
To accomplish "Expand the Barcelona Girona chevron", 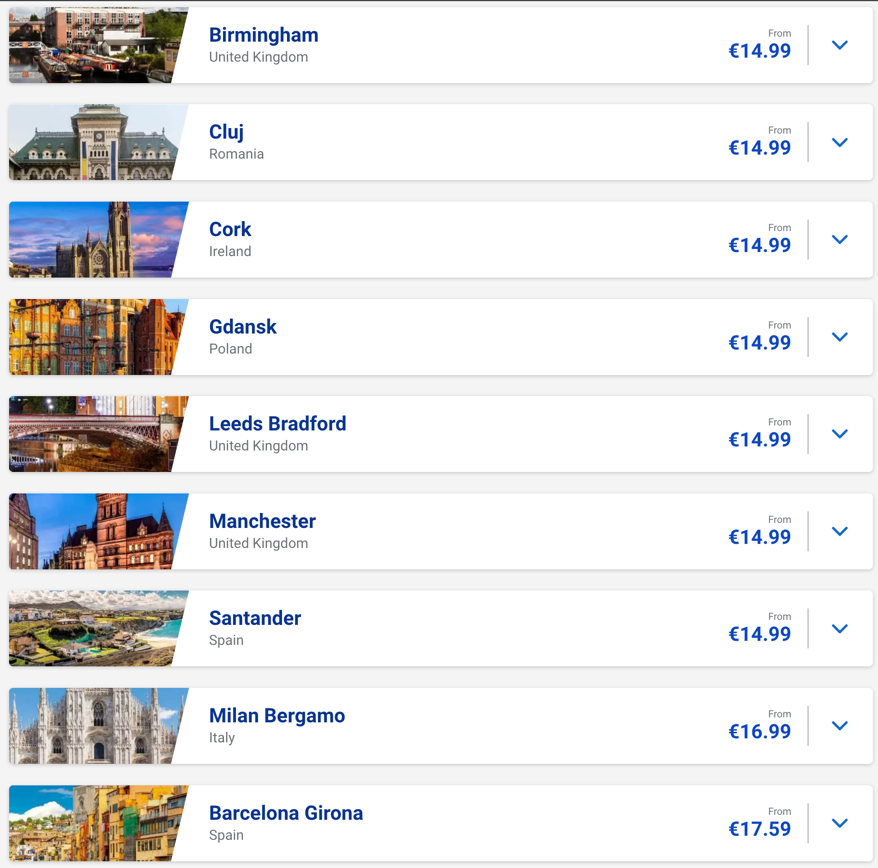I will tap(840, 823).
